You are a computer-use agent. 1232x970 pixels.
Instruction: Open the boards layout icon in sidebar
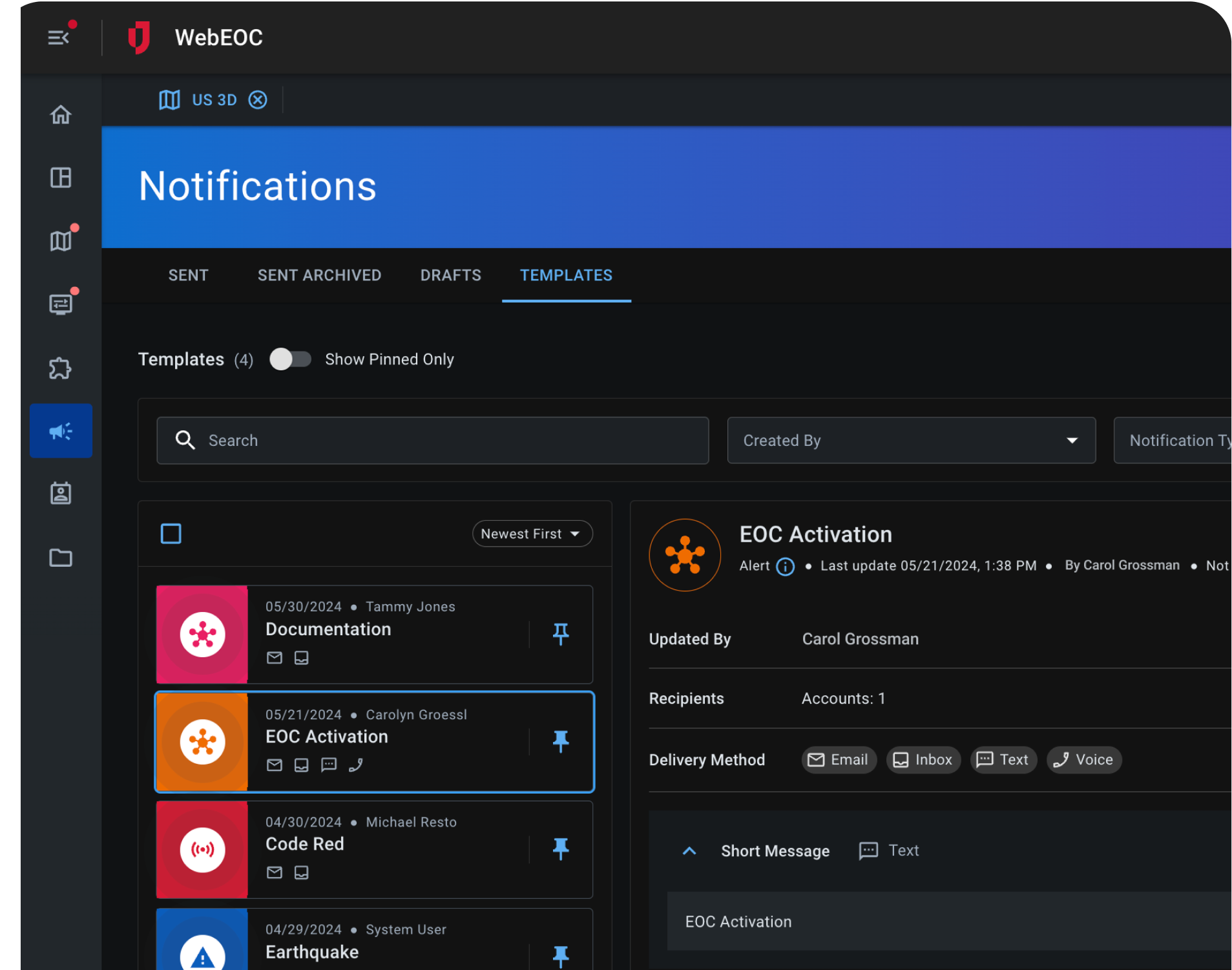61,177
